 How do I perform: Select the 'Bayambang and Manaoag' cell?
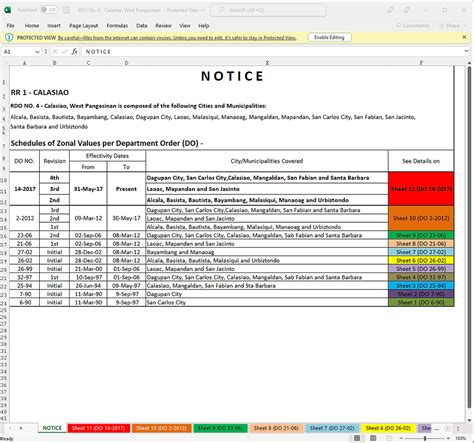[x=267, y=252]
